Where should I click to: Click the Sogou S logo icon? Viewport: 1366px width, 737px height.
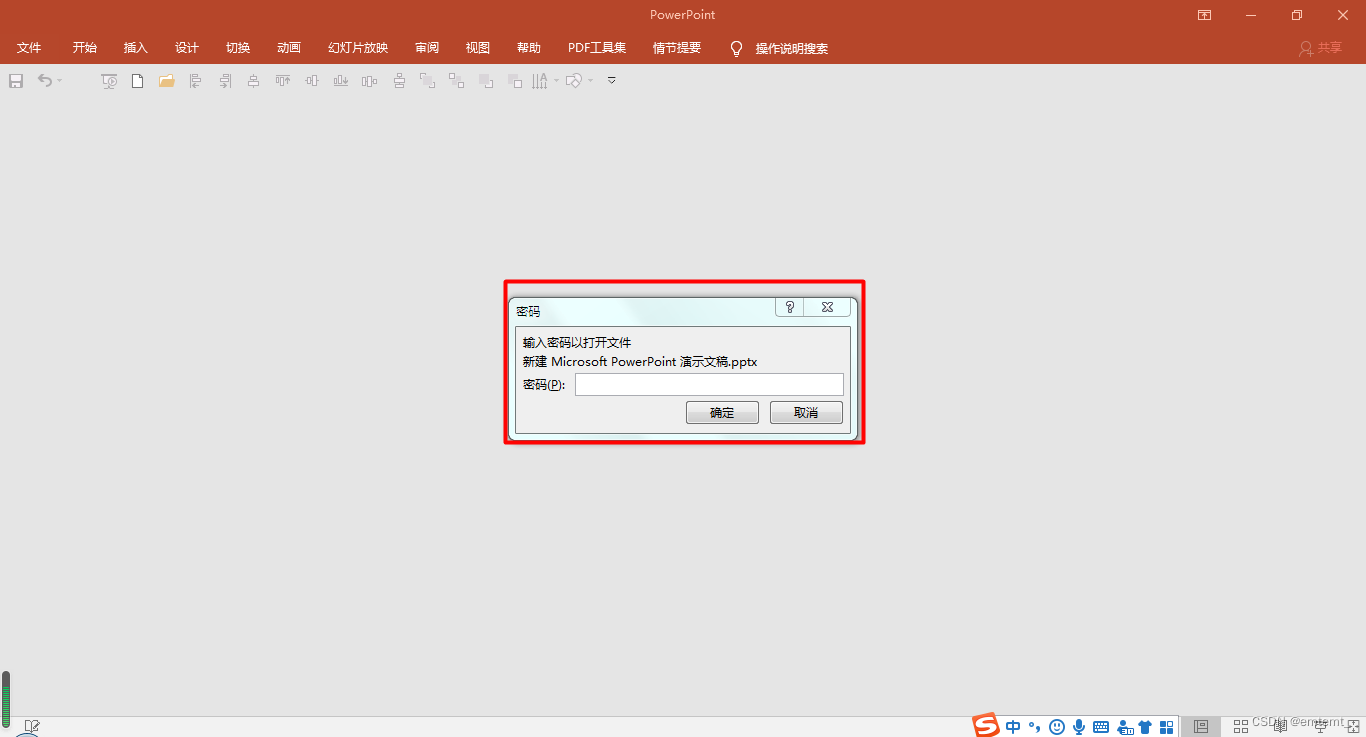point(986,726)
